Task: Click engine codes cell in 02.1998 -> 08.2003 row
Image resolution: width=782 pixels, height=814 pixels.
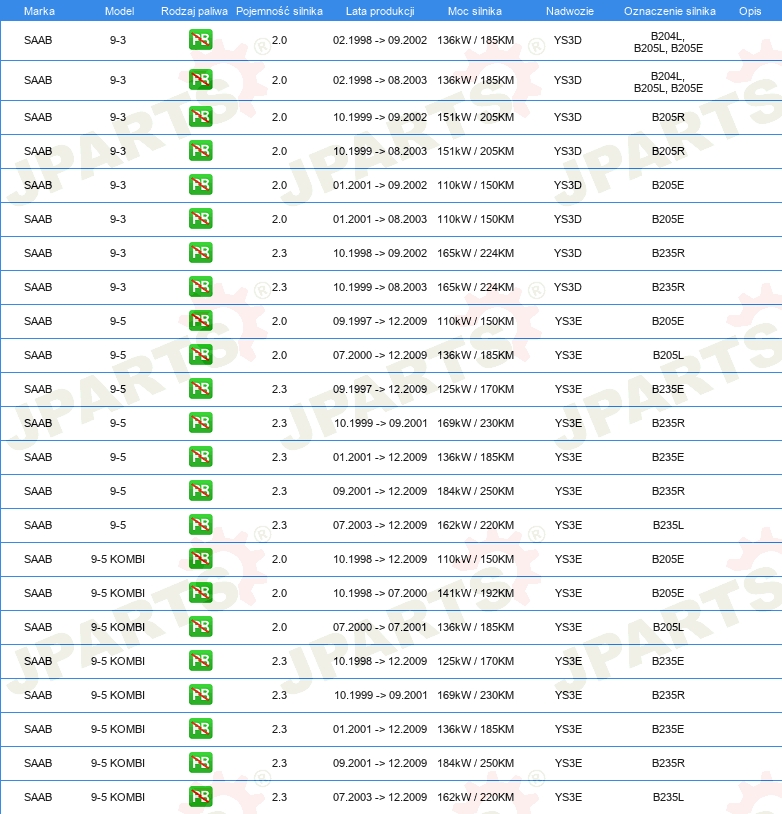Action: 668,82
